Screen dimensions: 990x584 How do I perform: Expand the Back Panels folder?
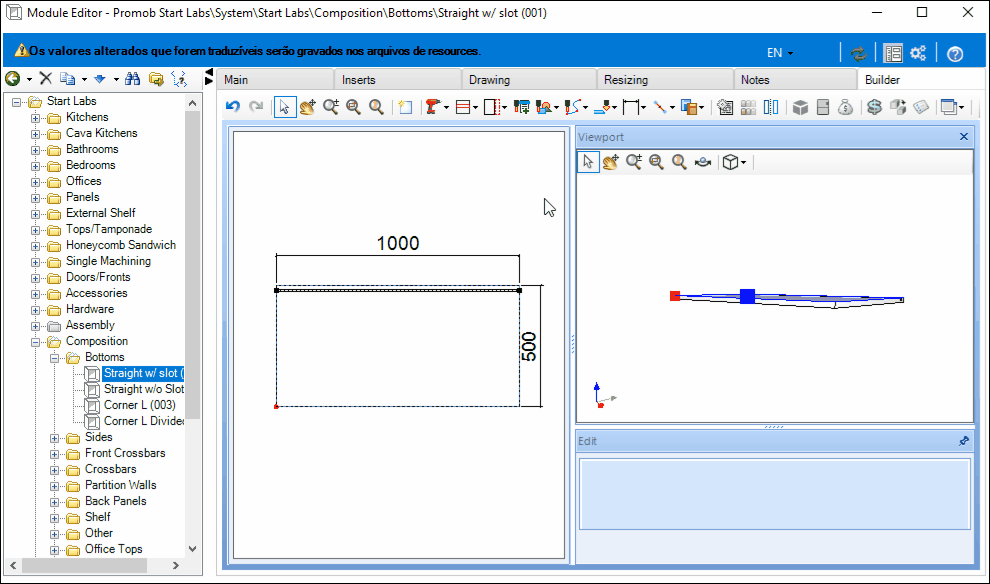click(x=55, y=502)
